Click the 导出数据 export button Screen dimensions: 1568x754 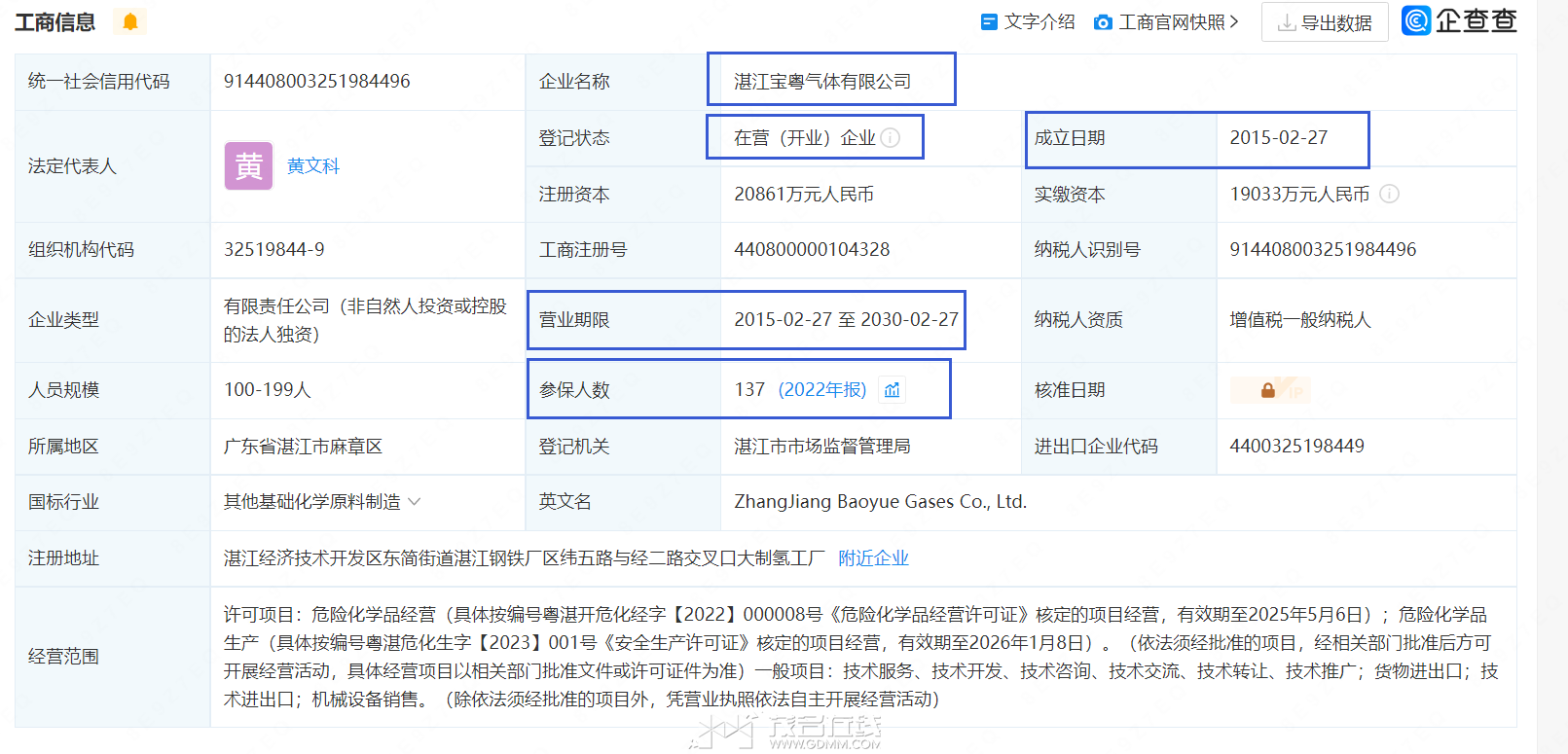pos(1325,22)
